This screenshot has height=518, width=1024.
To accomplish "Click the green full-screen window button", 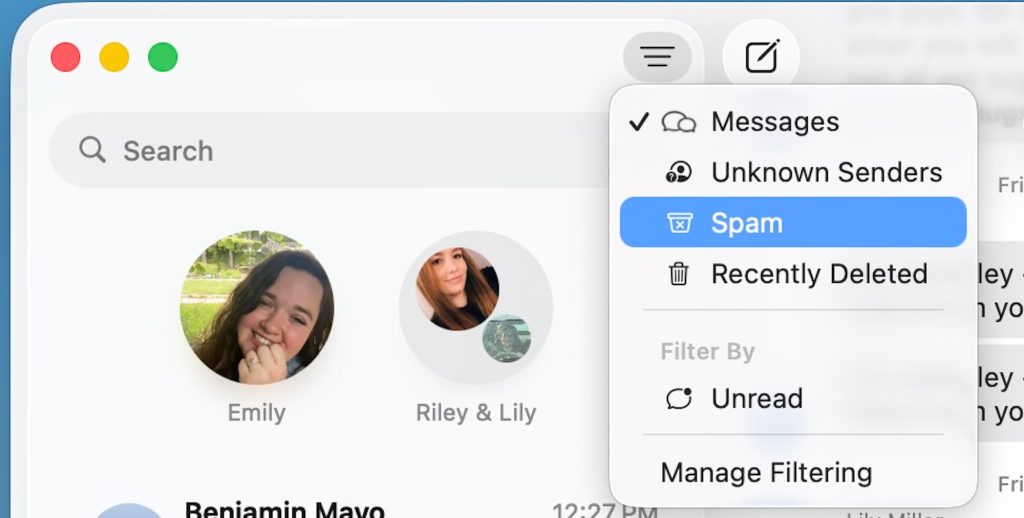I will click(x=163, y=57).
